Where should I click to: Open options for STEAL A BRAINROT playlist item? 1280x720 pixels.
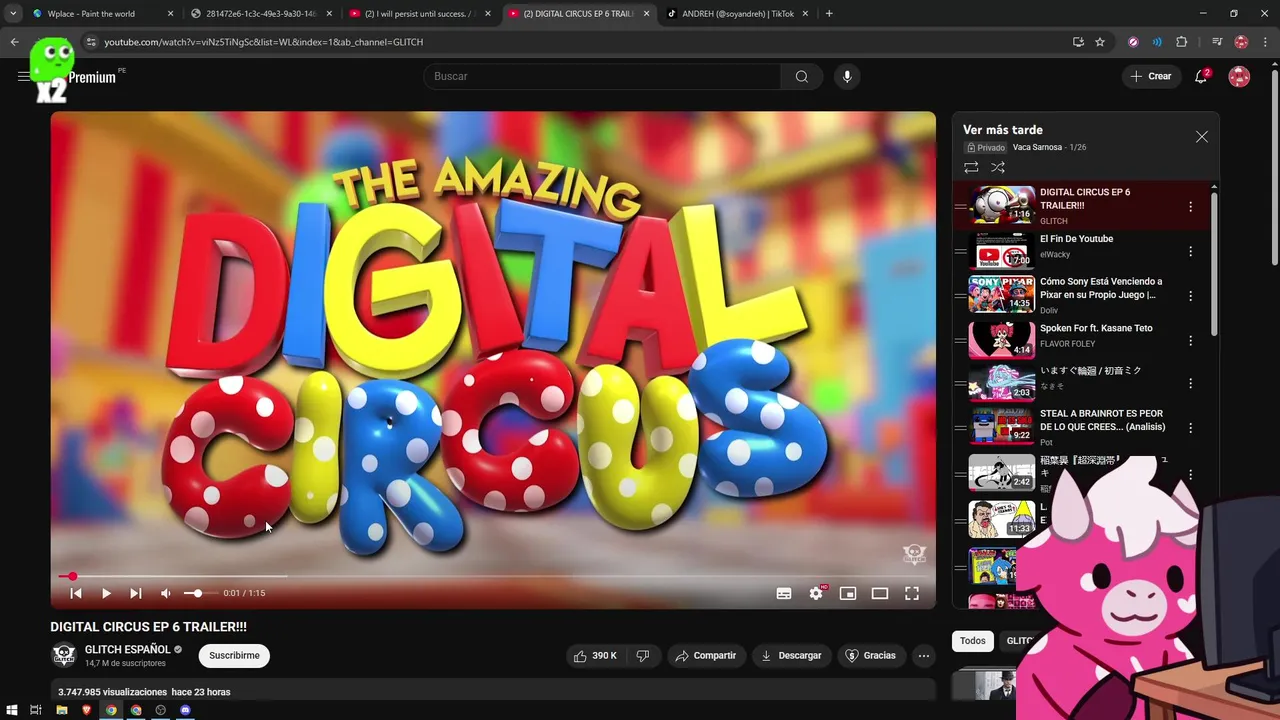tap(1190, 428)
